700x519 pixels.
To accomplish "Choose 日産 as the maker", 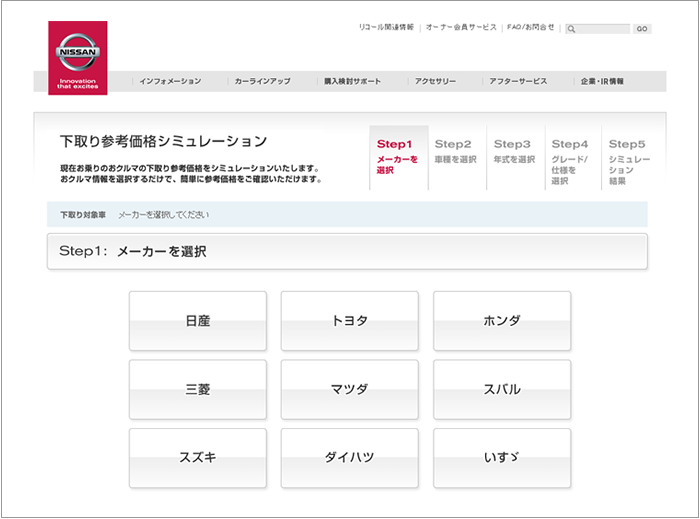I will click(198, 321).
